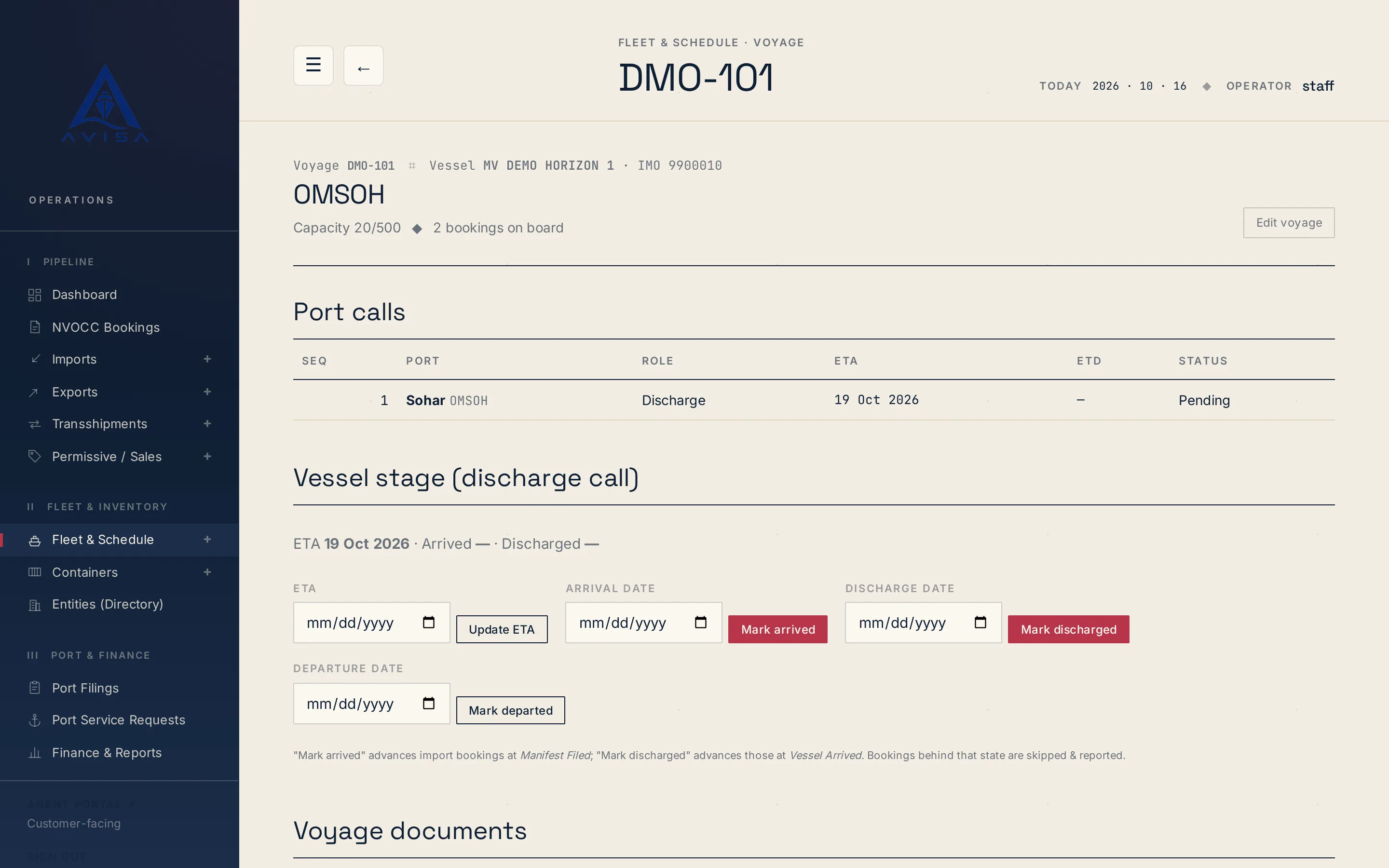Click Mark discharged
Screen dimensions: 1389x868
1068,629
